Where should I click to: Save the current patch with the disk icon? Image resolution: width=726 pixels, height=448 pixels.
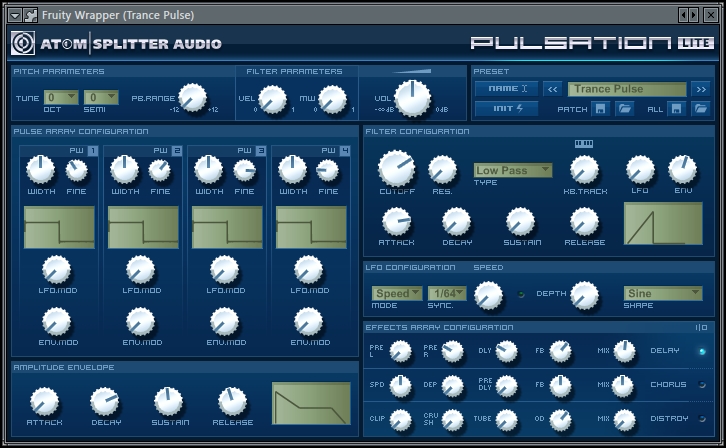coord(600,109)
